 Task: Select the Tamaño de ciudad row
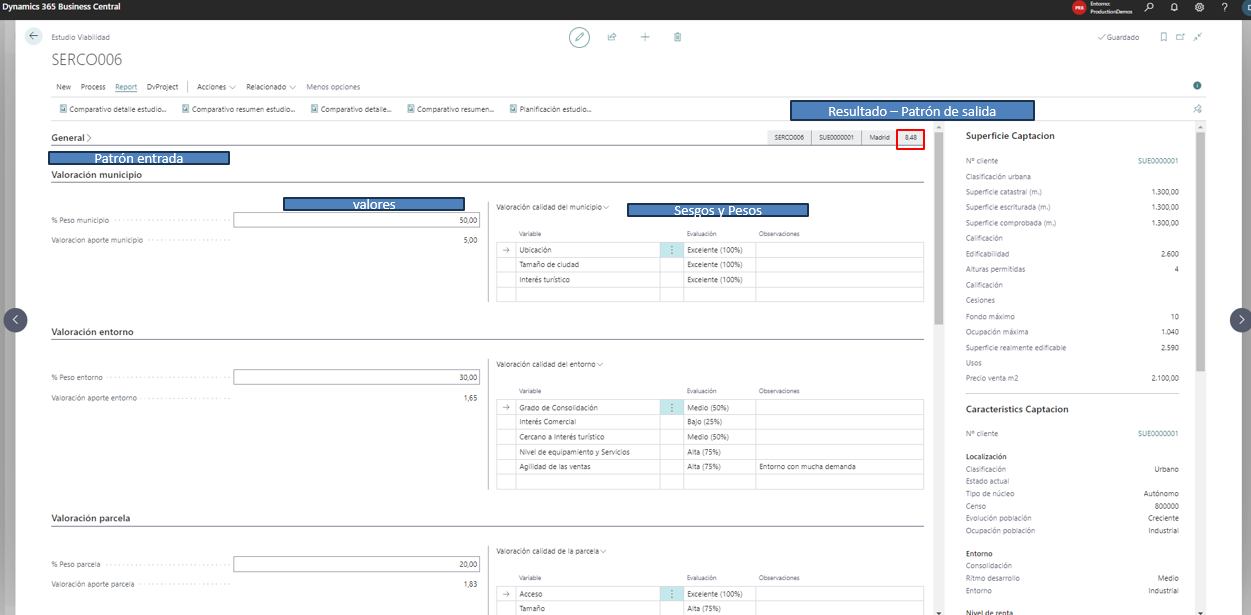710,265
